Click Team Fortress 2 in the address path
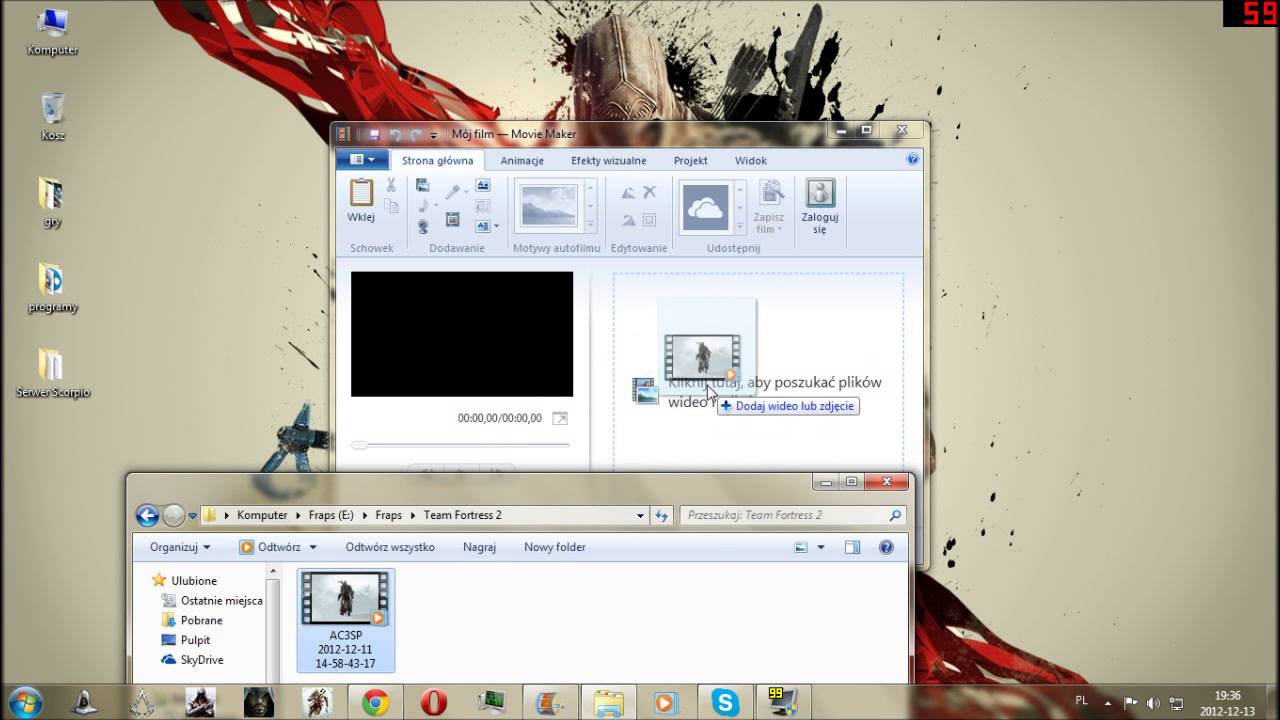 (462, 515)
